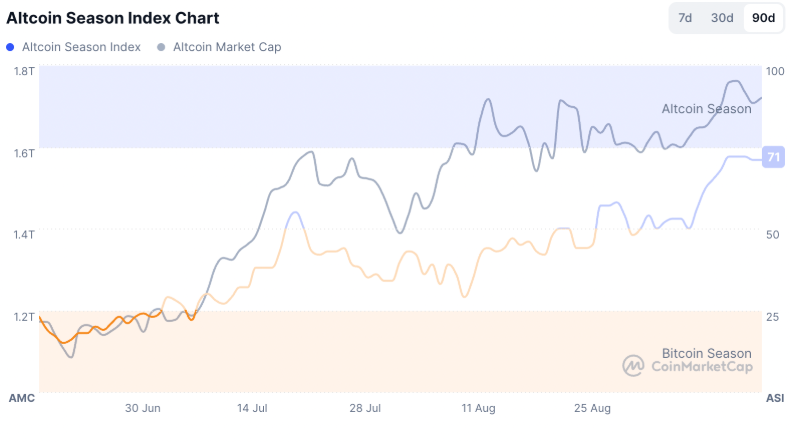Click the 11 Aug date on the axis
The height and width of the screenshot is (442, 791).
479,408
